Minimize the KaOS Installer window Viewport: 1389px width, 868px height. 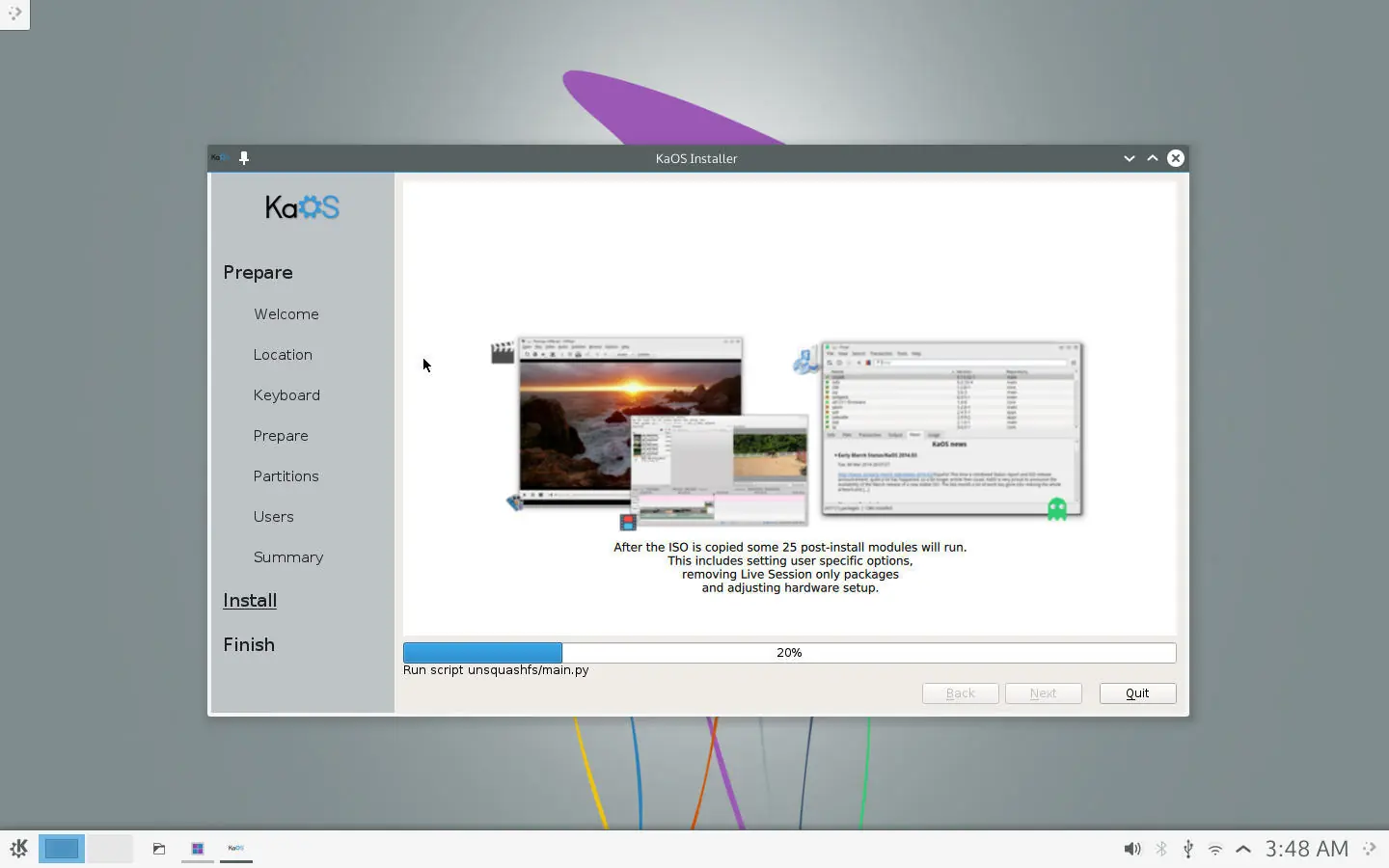click(x=1130, y=158)
